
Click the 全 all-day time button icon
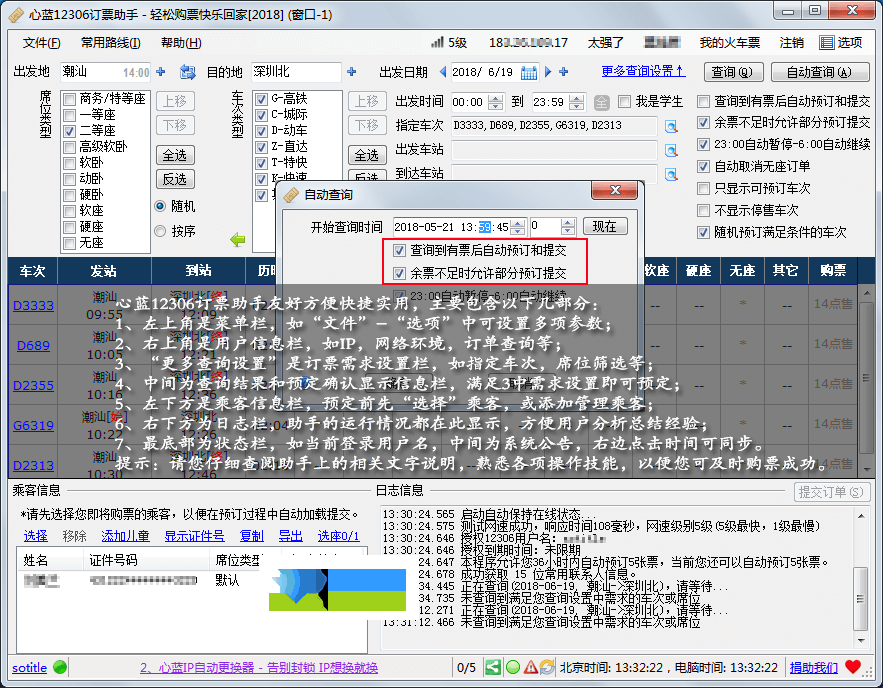coord(601,102)
